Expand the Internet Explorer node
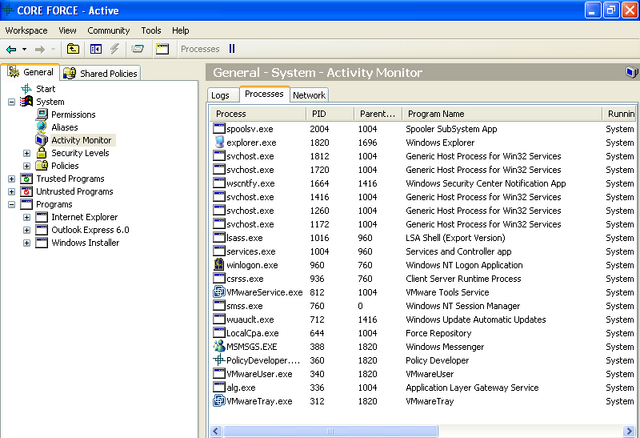640x438 pixels. [x=27, y=217]
